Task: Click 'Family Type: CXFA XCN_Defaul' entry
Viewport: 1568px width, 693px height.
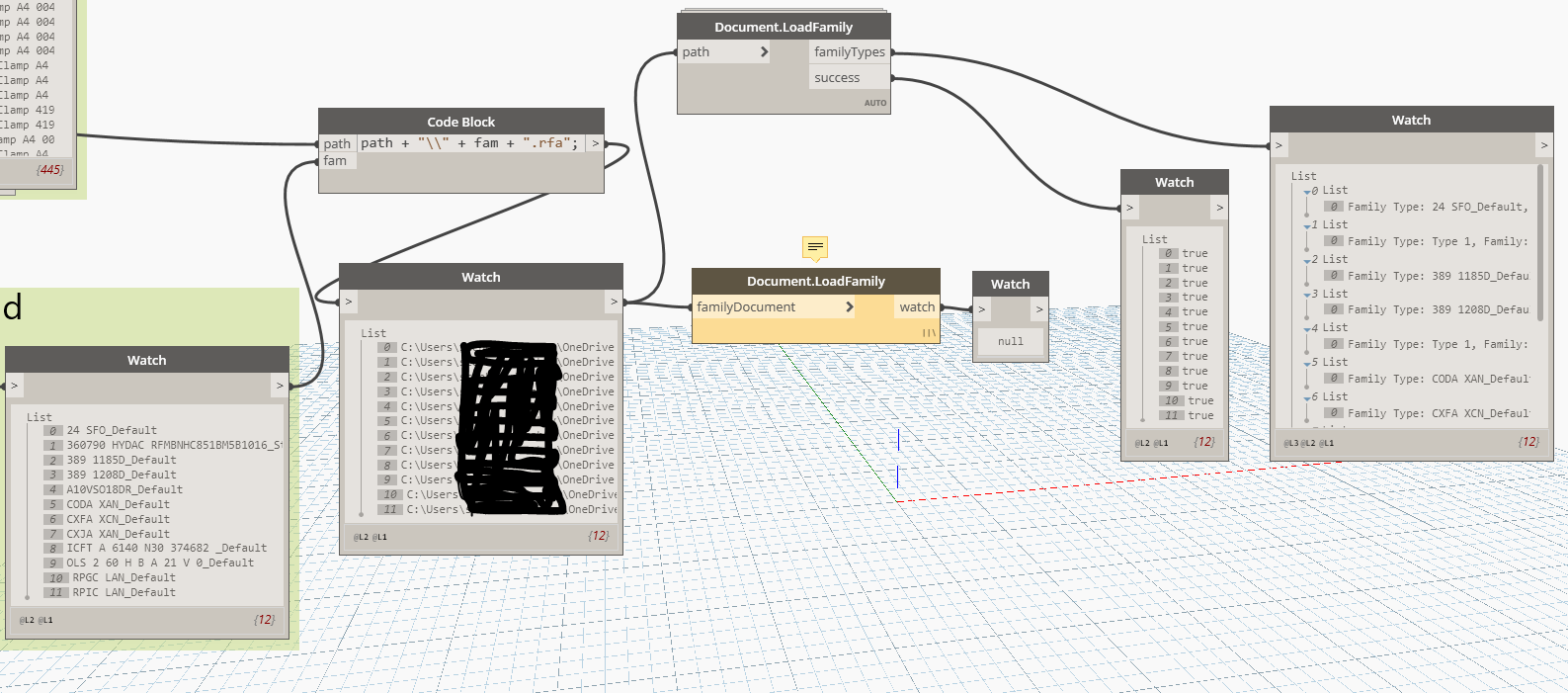Action: (x=1438, y=413)
